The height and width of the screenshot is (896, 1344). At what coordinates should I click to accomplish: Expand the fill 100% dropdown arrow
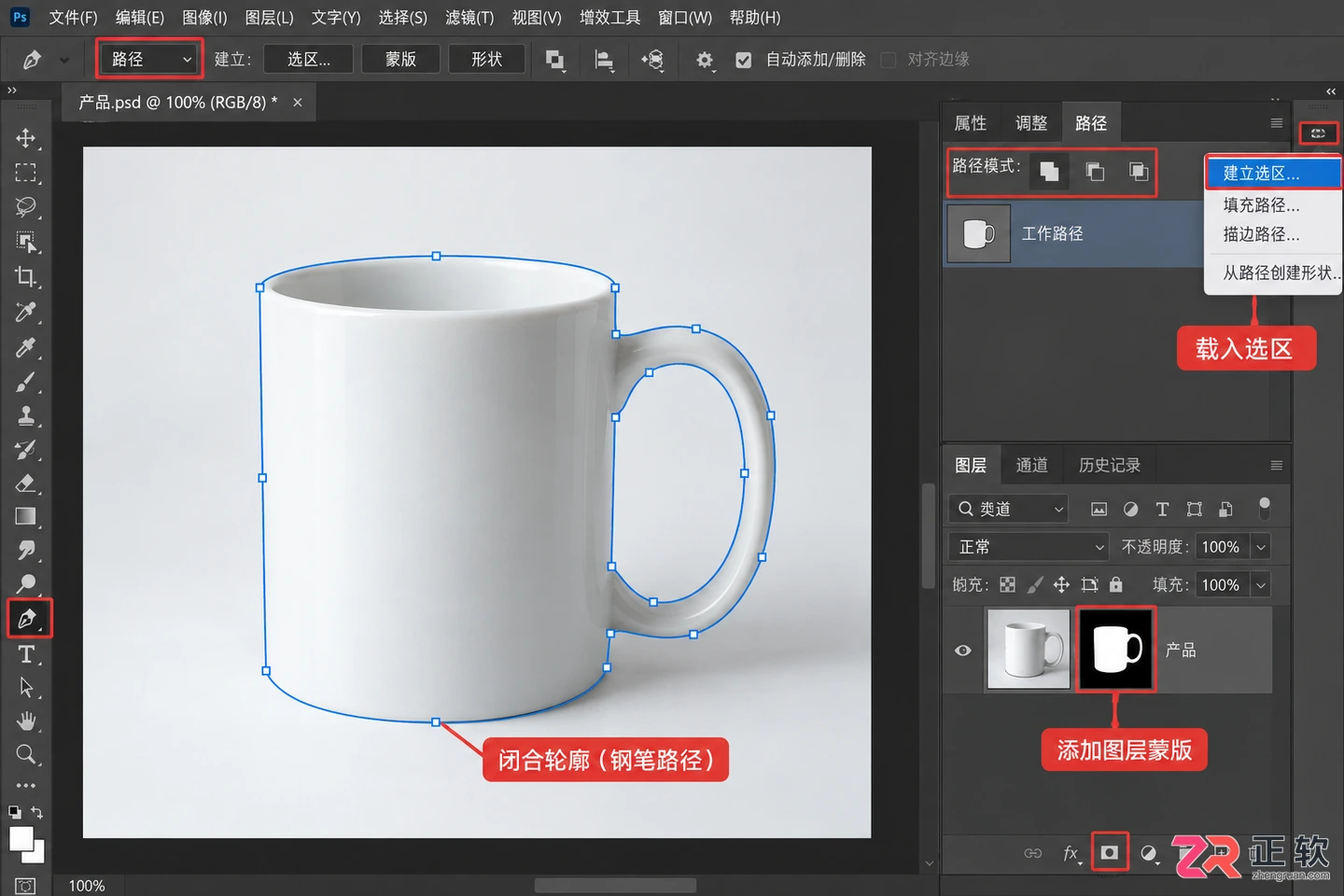[x=1261, y=585]
